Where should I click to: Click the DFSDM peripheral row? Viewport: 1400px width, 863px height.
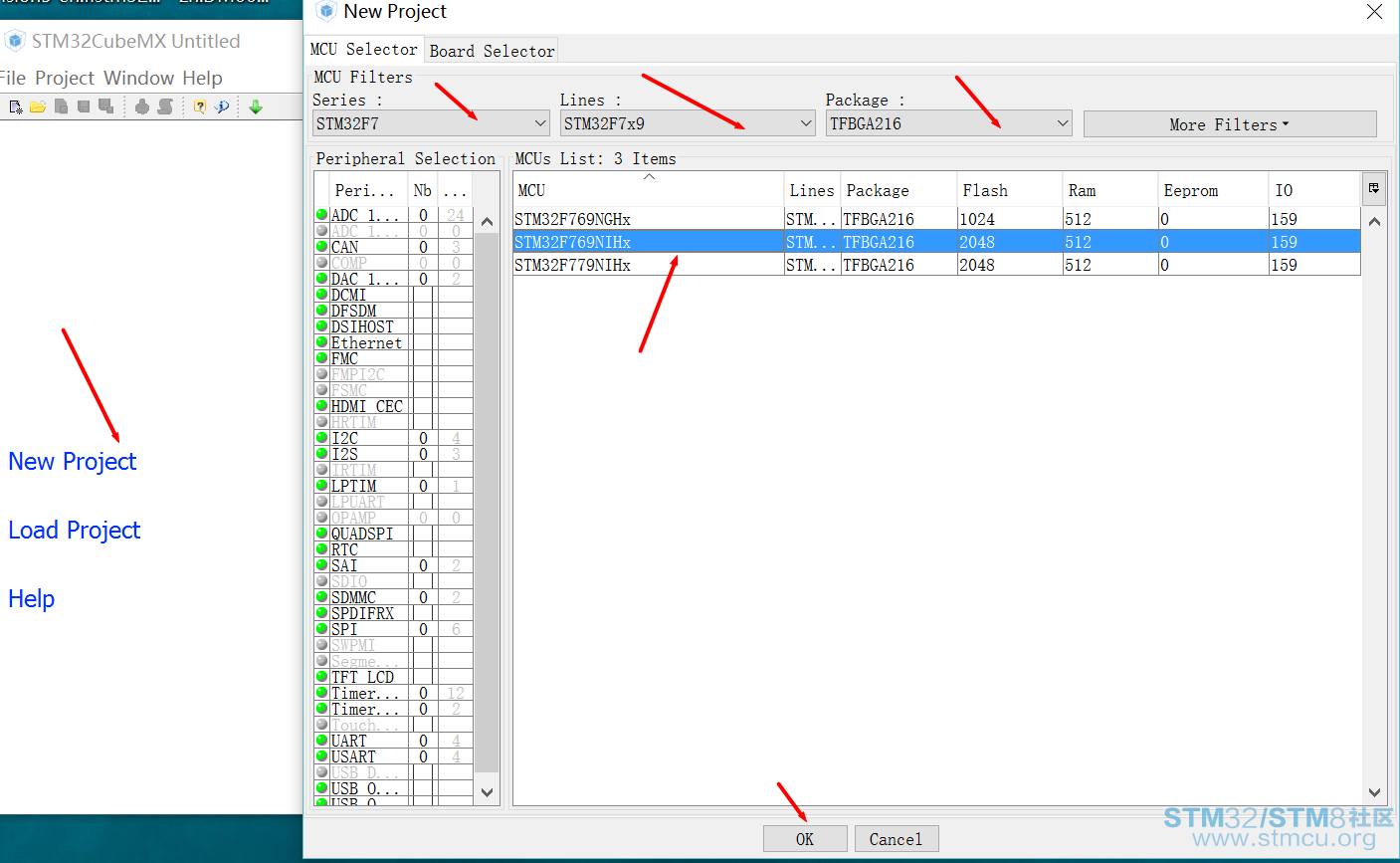(394, 311)
